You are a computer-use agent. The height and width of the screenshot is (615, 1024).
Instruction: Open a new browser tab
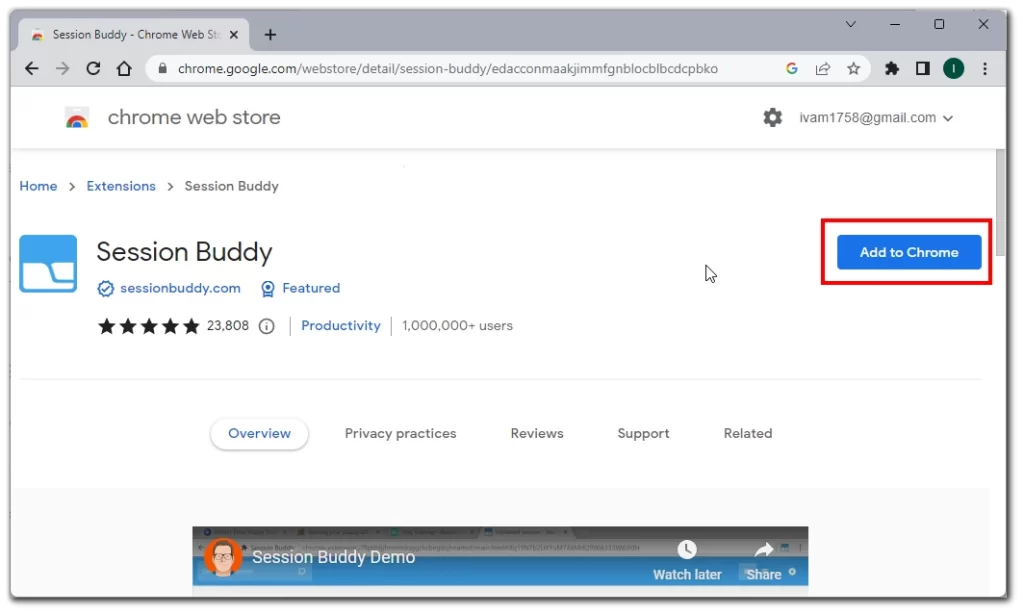pyautogui.click(x=270, y=35)
